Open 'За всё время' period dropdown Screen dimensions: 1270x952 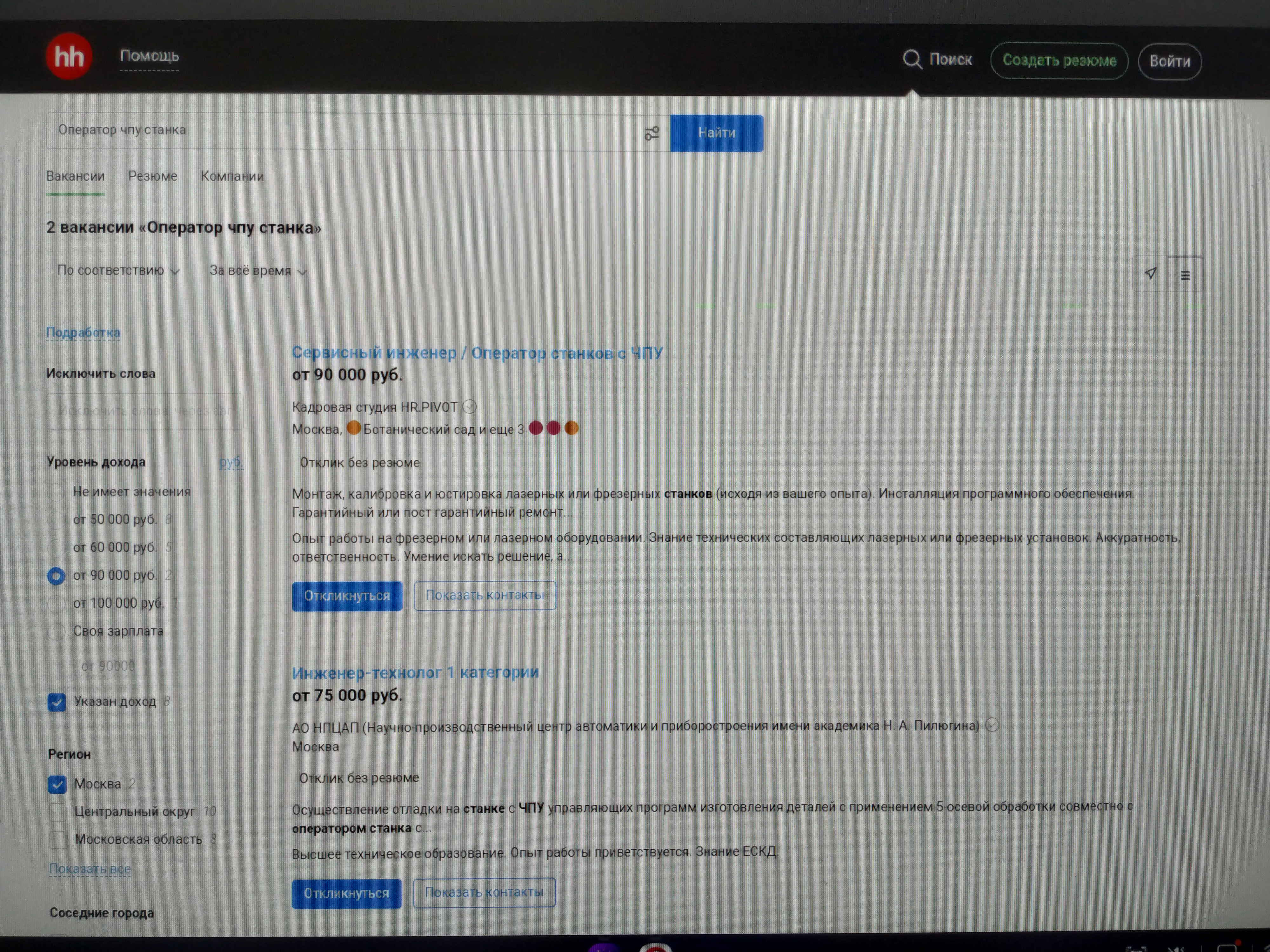(258, 271)
